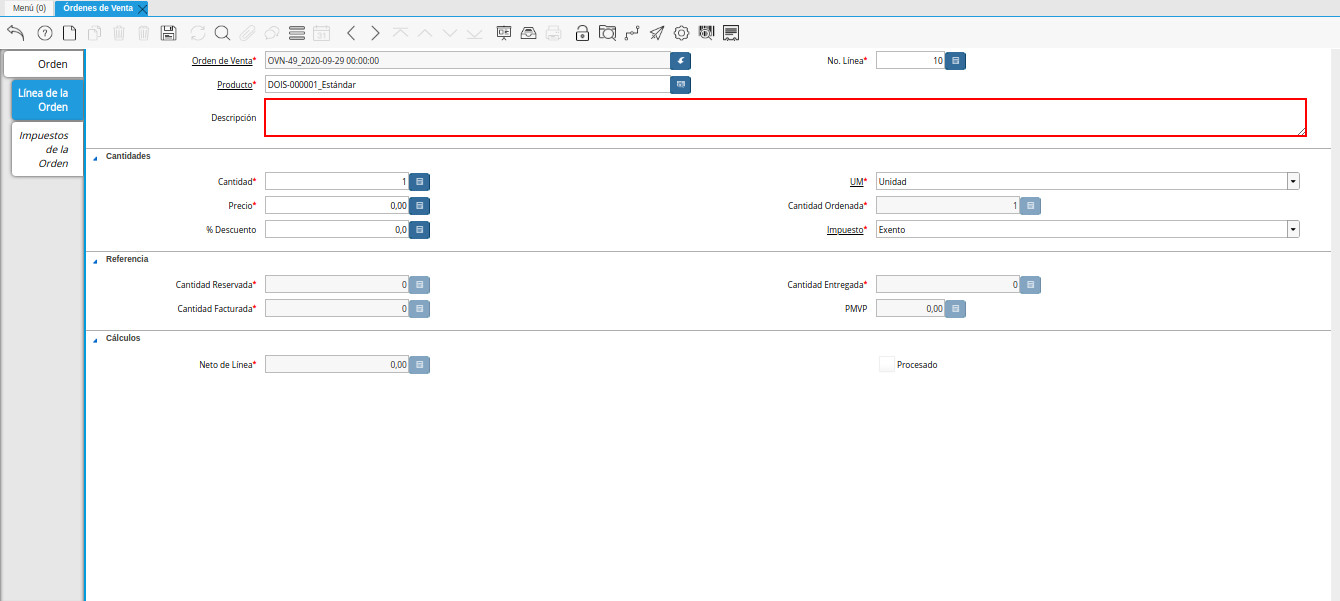This screenshot has width=1340, height=601.
Task: Click the padlock lock record icon
Action: [x=583, y=33]
